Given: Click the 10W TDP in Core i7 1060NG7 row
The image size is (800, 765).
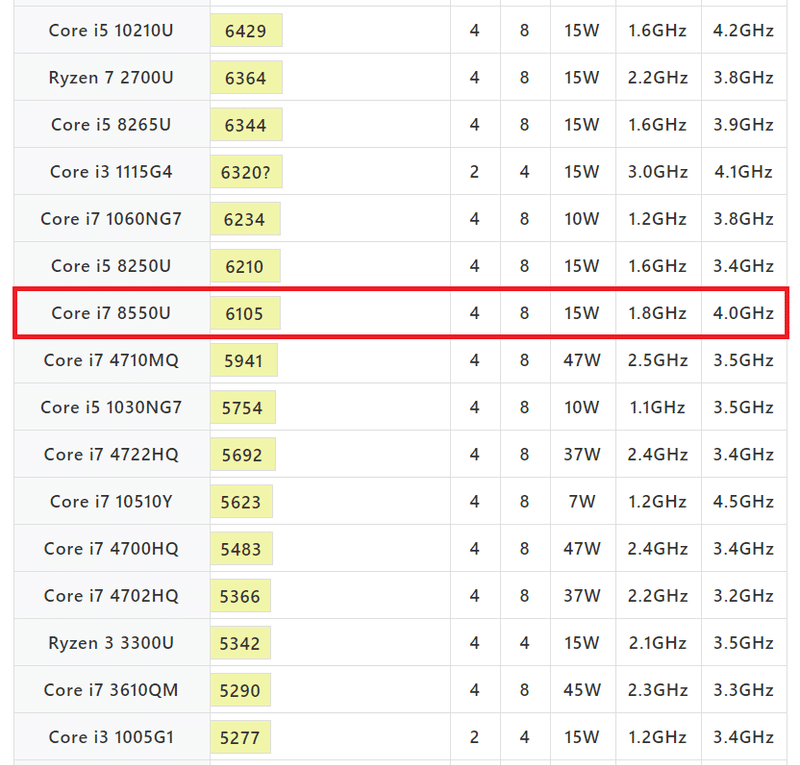Looking at the screenshot, I should (x=582, y=219).
